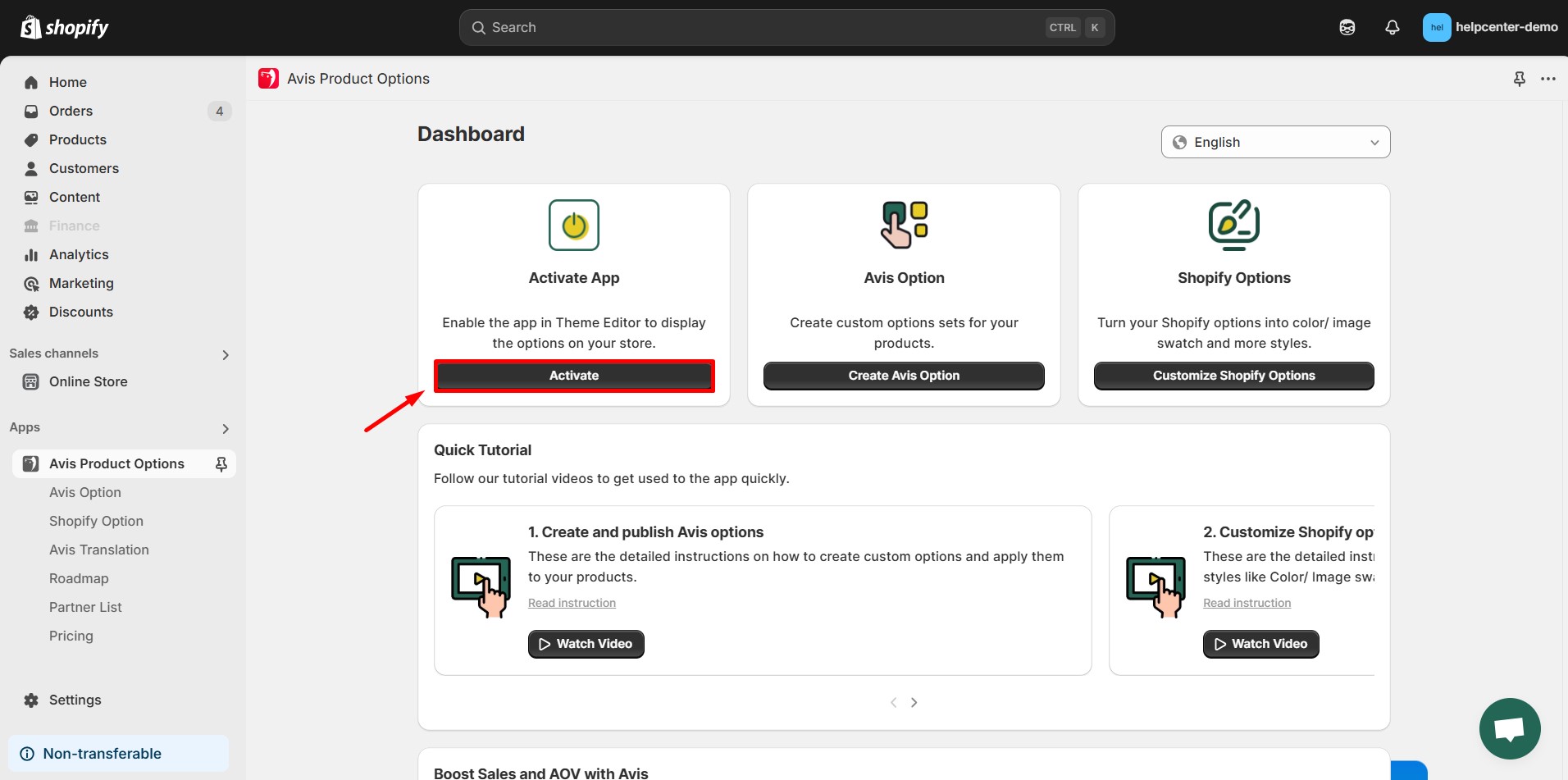Open Settings from the sidebar
Viewport: 1568px width, 780px height.
[75, 700]
